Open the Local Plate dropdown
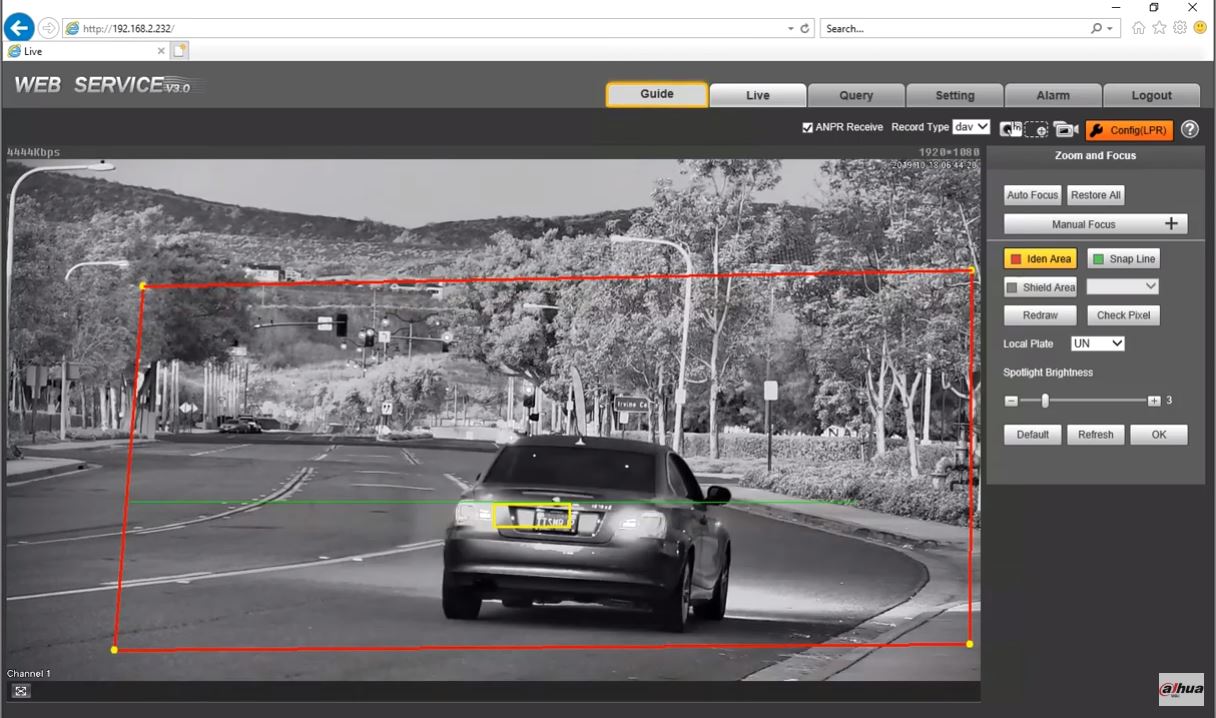Screen dimensions: 1216x718 (x=1097, y=343)
